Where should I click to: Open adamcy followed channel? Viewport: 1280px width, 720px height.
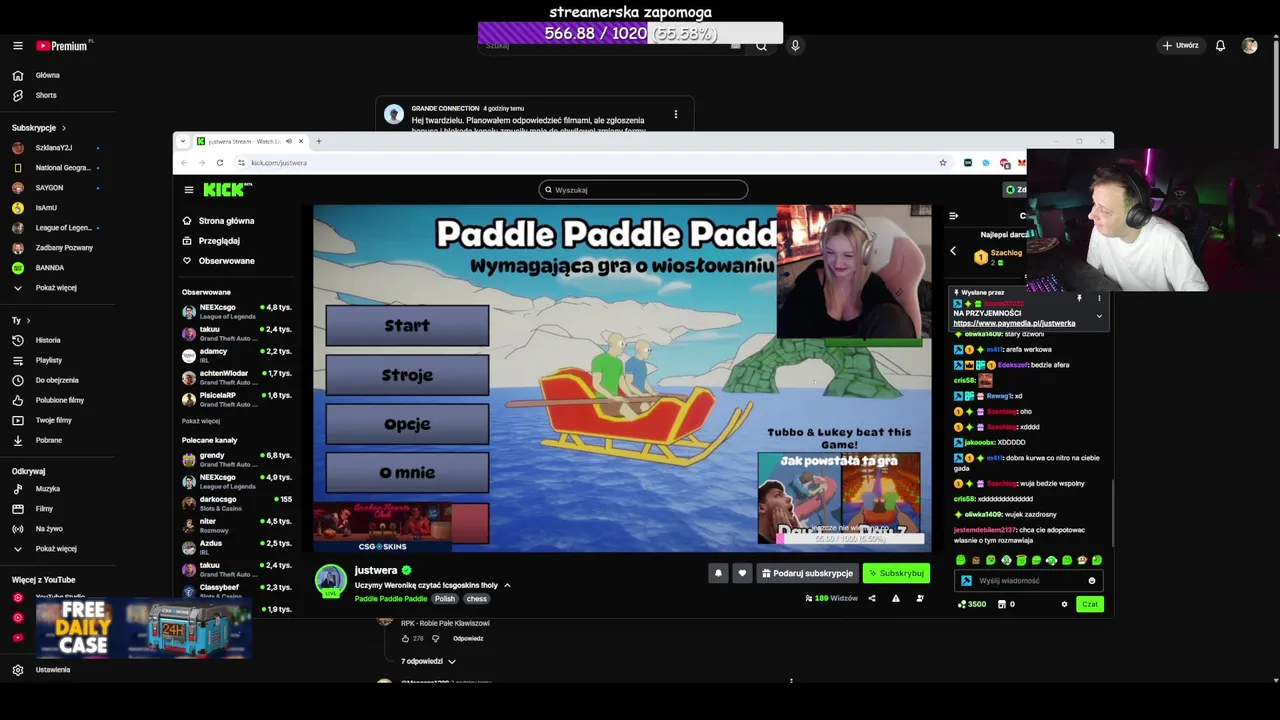tap(237, 355)
